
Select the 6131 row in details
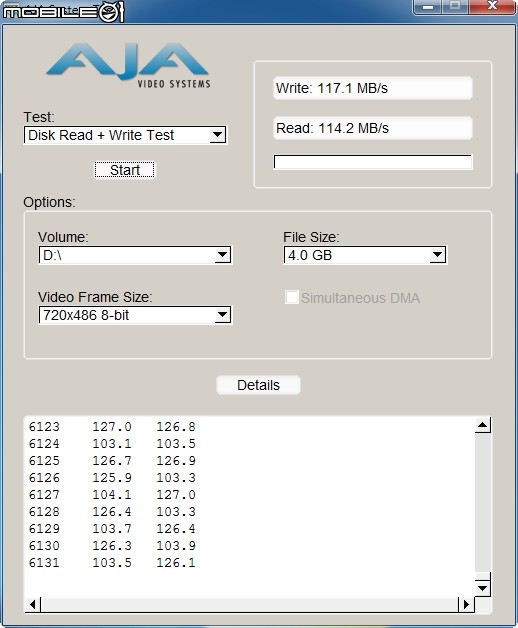[112, 563]
